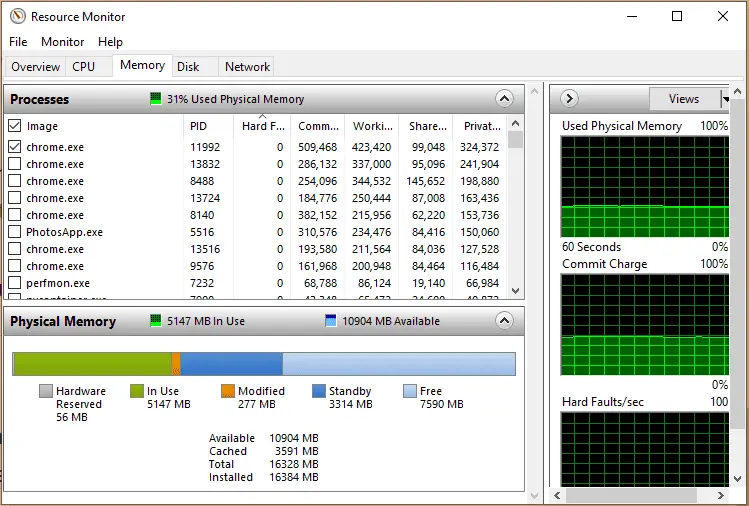
Task: Check the perfmon.exe process checkbox
Action: pyautogui.click(x=15, y=283)
